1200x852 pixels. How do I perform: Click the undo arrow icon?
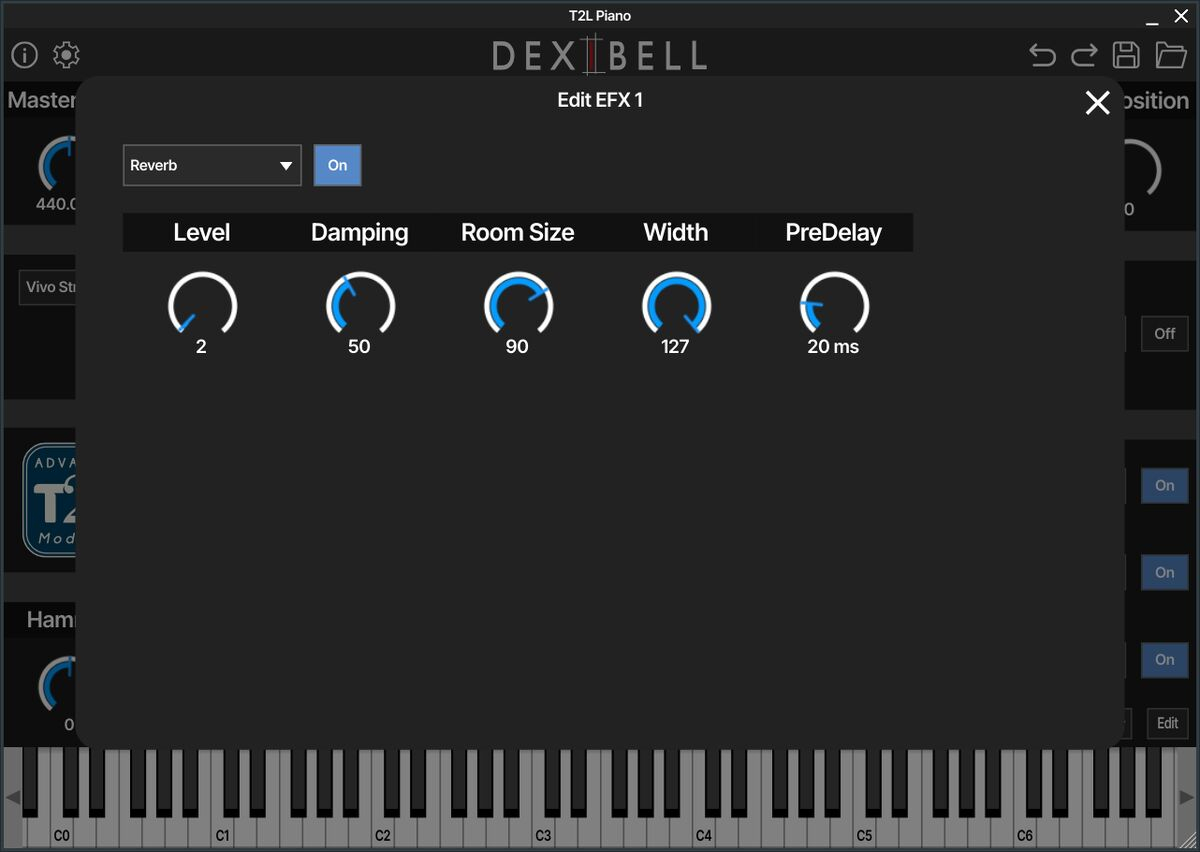point(1043,55)
